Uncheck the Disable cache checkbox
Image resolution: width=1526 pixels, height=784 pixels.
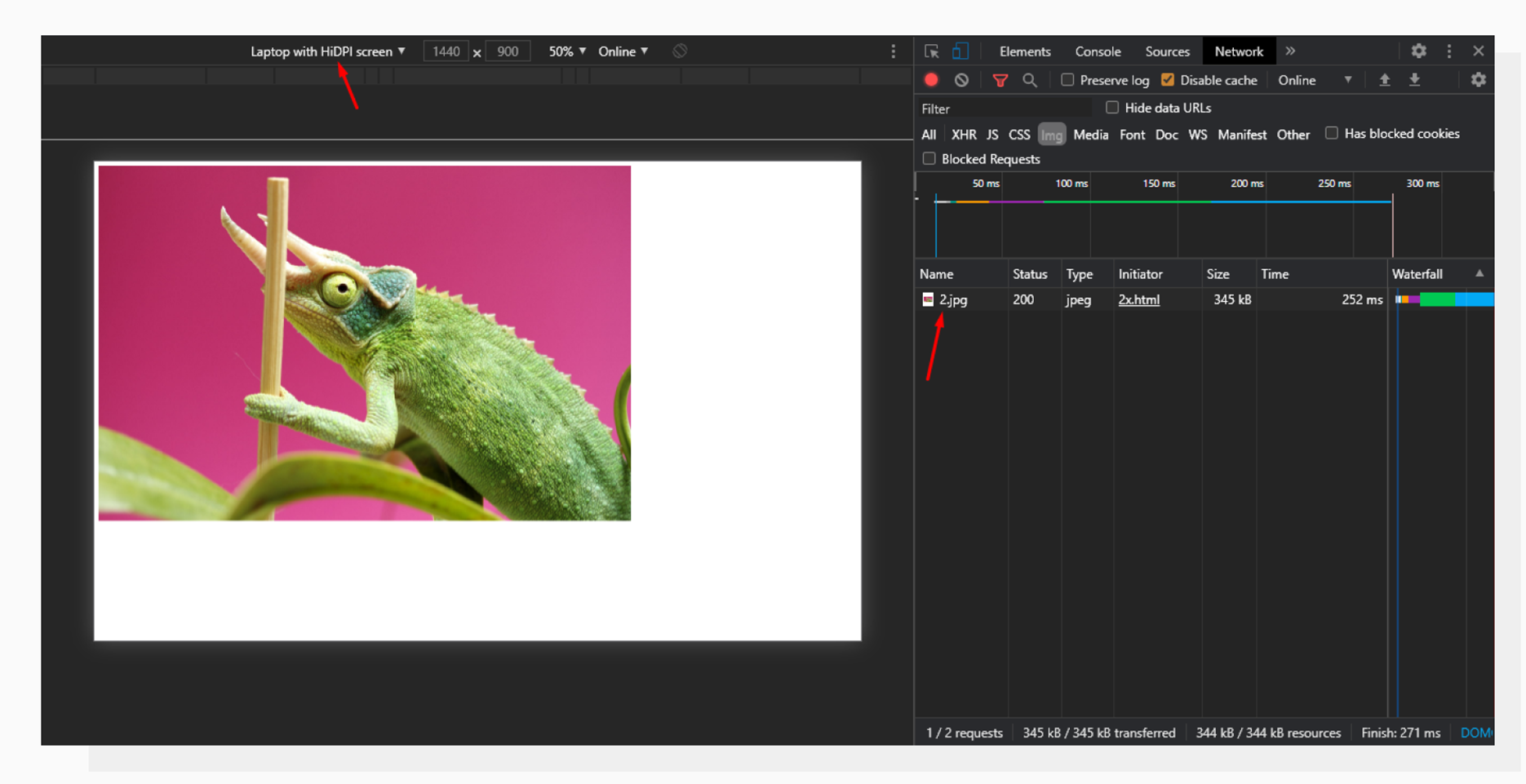[x=1168, y=80]
